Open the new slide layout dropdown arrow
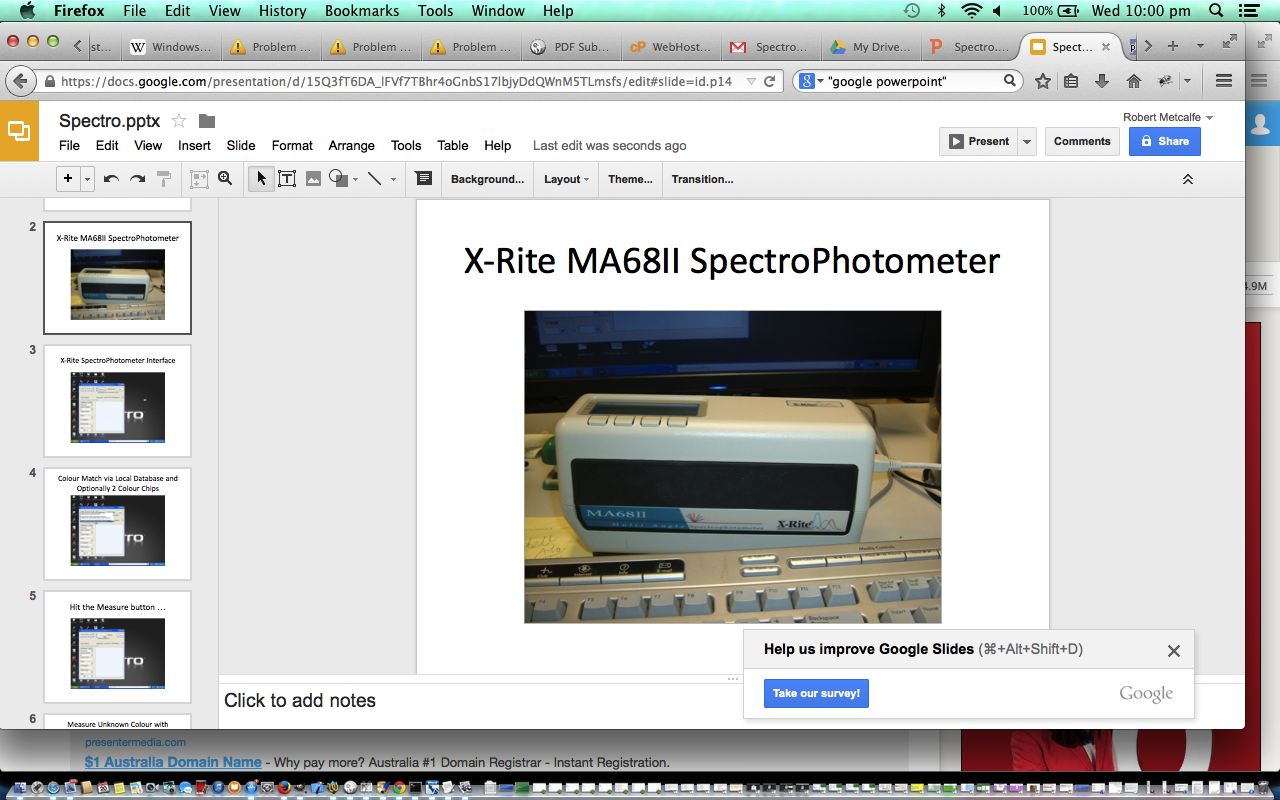 tap(88, 179)
